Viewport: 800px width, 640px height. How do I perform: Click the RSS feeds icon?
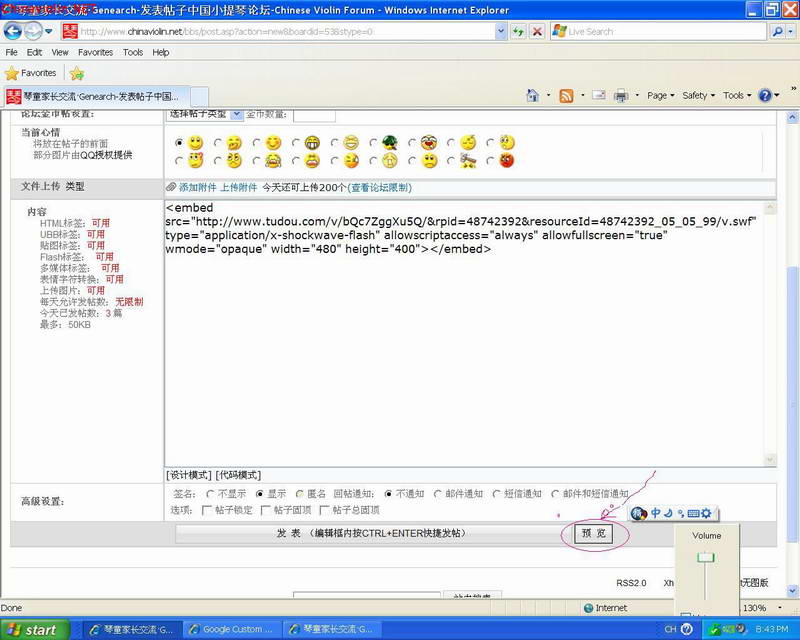click(x=566, y=95)
